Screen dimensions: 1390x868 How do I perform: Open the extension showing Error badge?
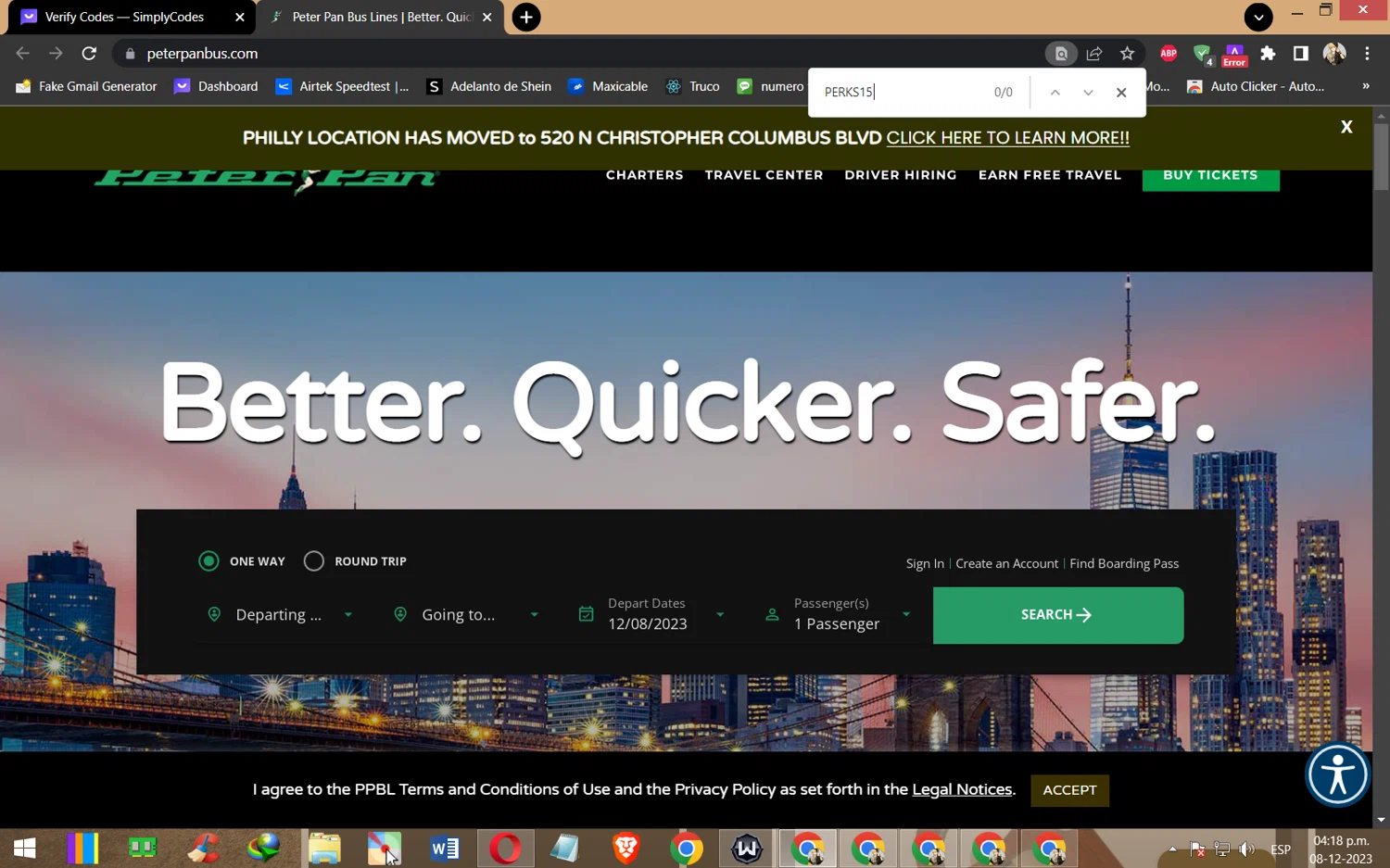click(x=1234, y=56)
